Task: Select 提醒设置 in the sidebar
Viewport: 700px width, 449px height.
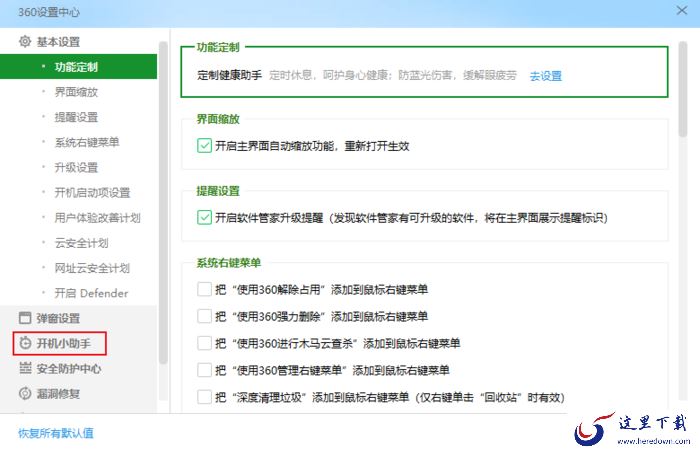Action: click(x=76, y=117)
